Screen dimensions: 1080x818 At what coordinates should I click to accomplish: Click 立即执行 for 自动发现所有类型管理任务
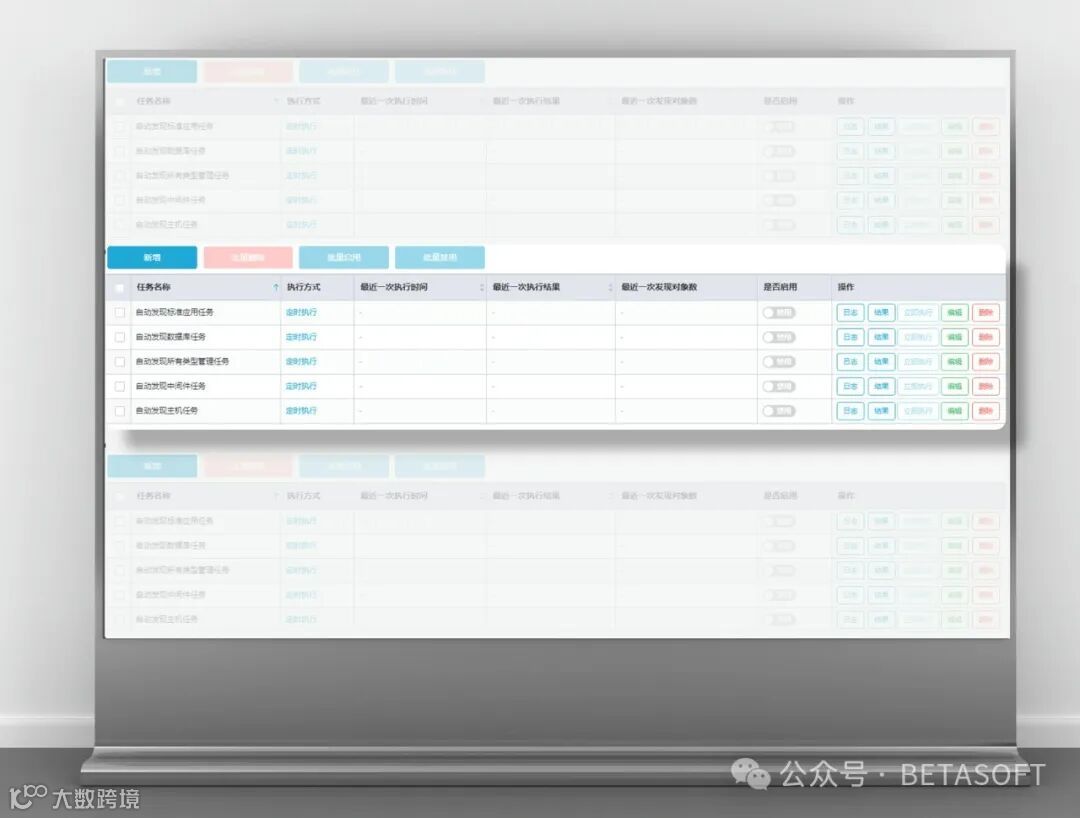[x=918, y=361]
